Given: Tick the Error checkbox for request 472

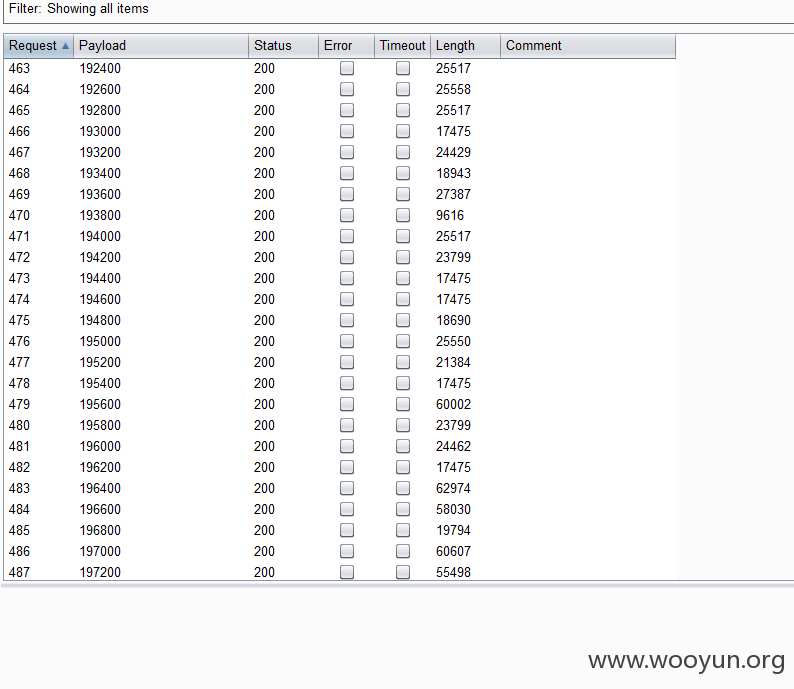Looking at the screenshot, I should pos(347,257).
